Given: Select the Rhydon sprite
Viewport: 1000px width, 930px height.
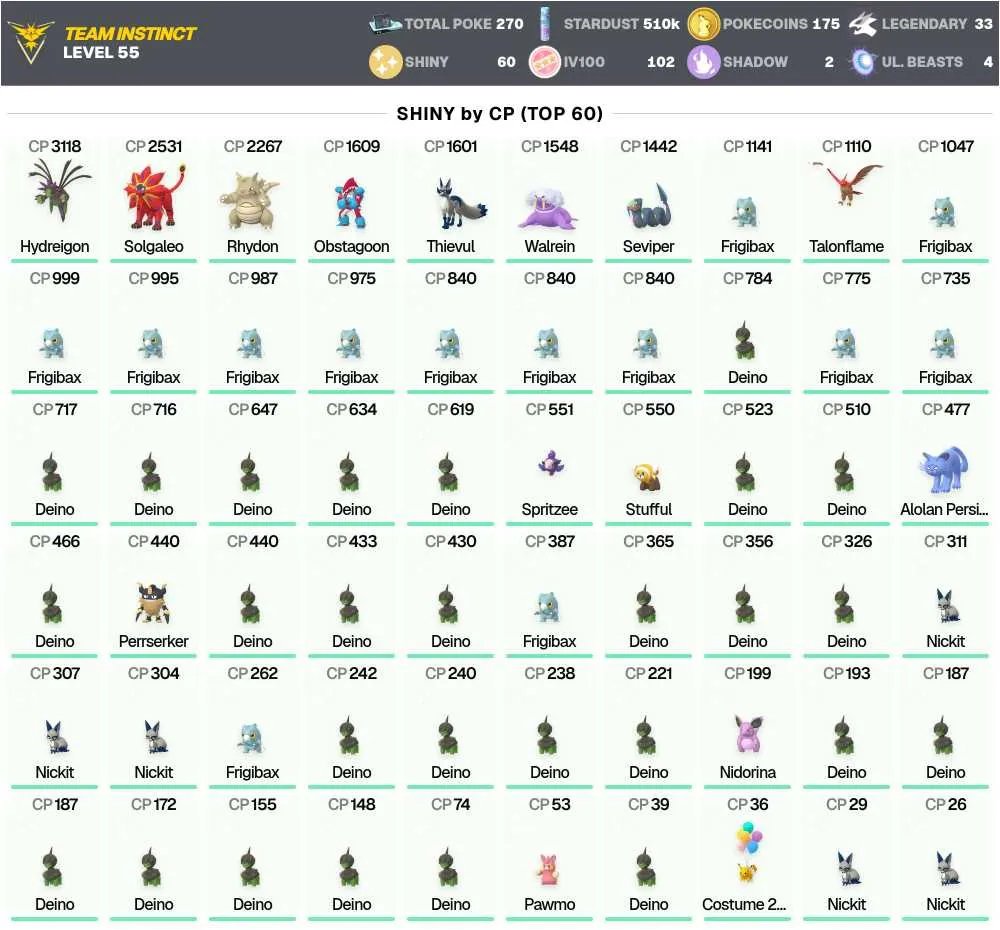Looking at the screenshot, I should coord(250,201).
